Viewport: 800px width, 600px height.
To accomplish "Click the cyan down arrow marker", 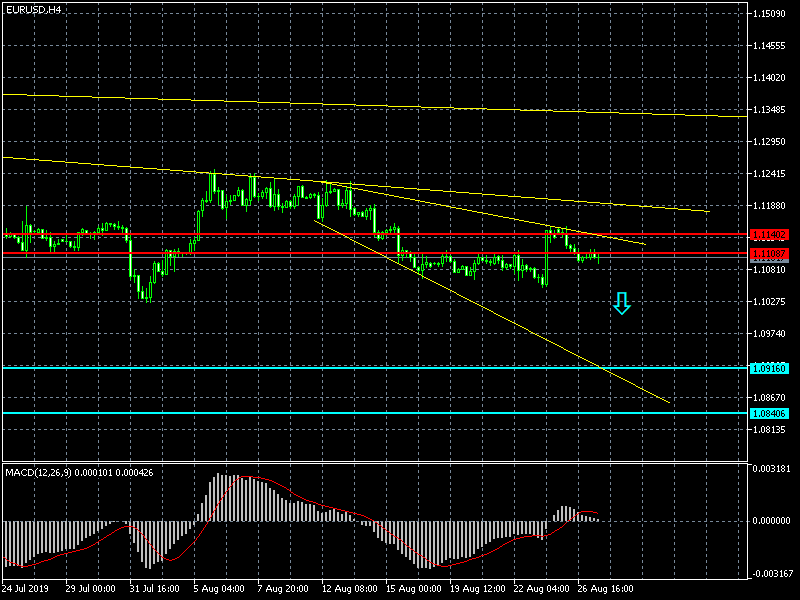I will [x=621, y=303].
